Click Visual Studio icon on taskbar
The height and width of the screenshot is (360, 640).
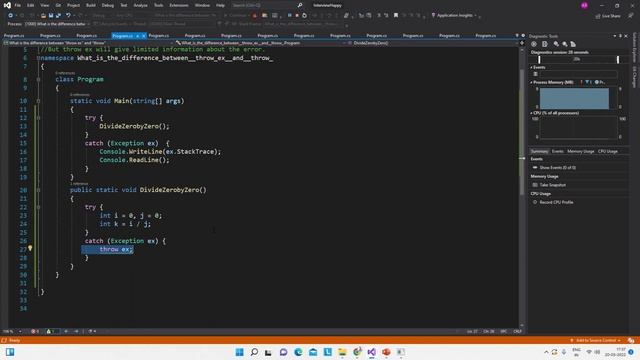point(371,352)
